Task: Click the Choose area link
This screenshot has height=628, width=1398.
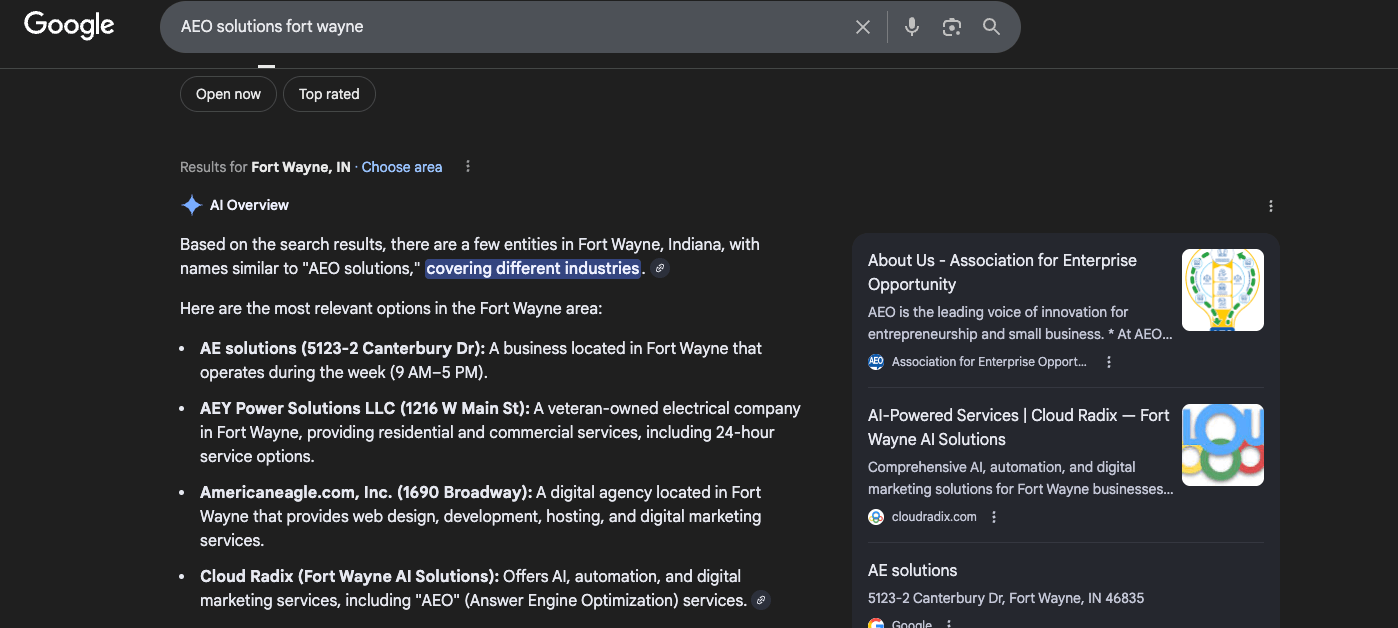Action: pos(401,167)
